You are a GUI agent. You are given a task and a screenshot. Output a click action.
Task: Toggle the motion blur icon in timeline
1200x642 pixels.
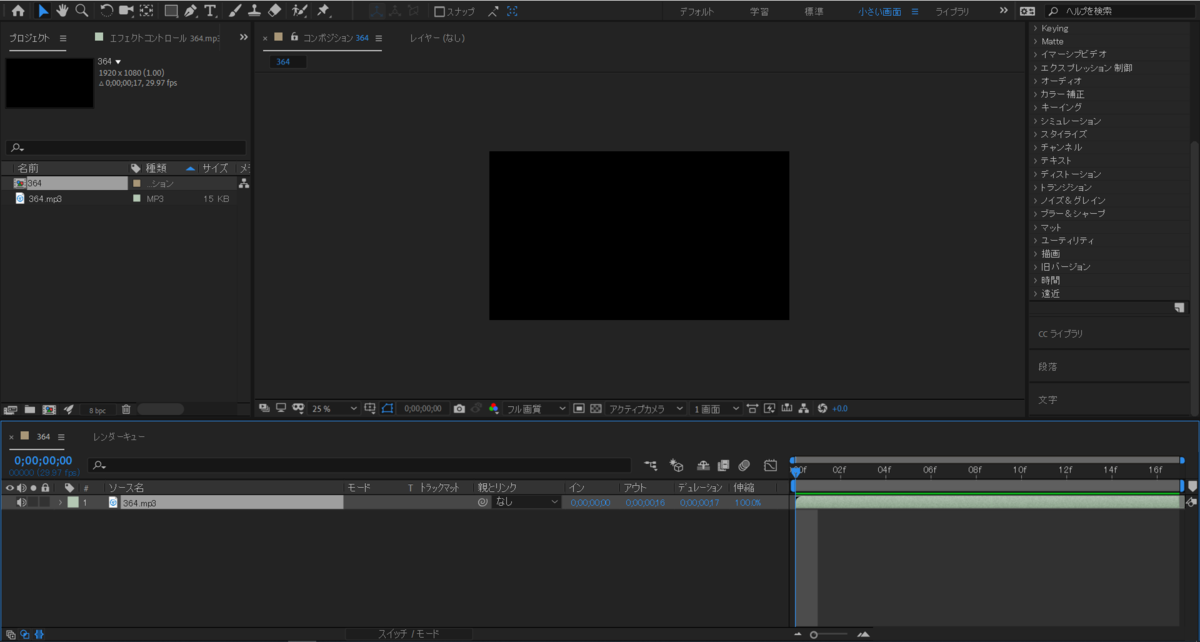744,465
